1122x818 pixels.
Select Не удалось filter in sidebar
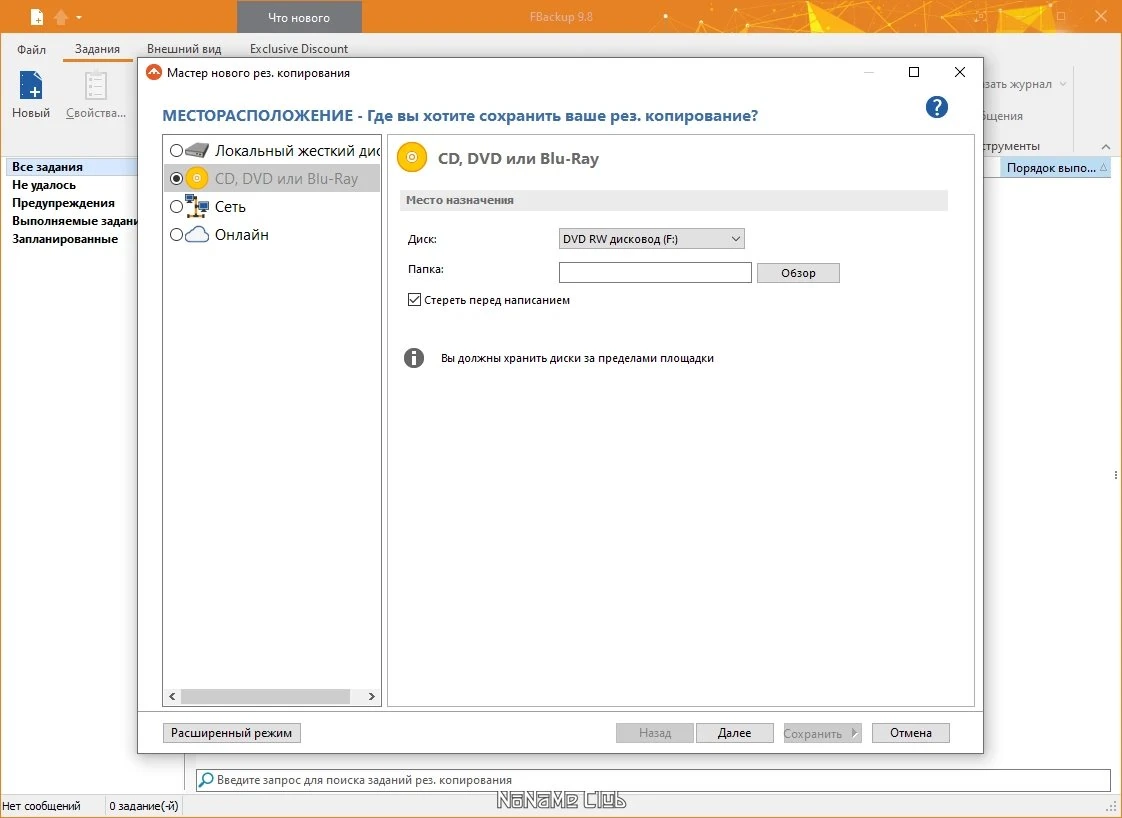(44, 185)
